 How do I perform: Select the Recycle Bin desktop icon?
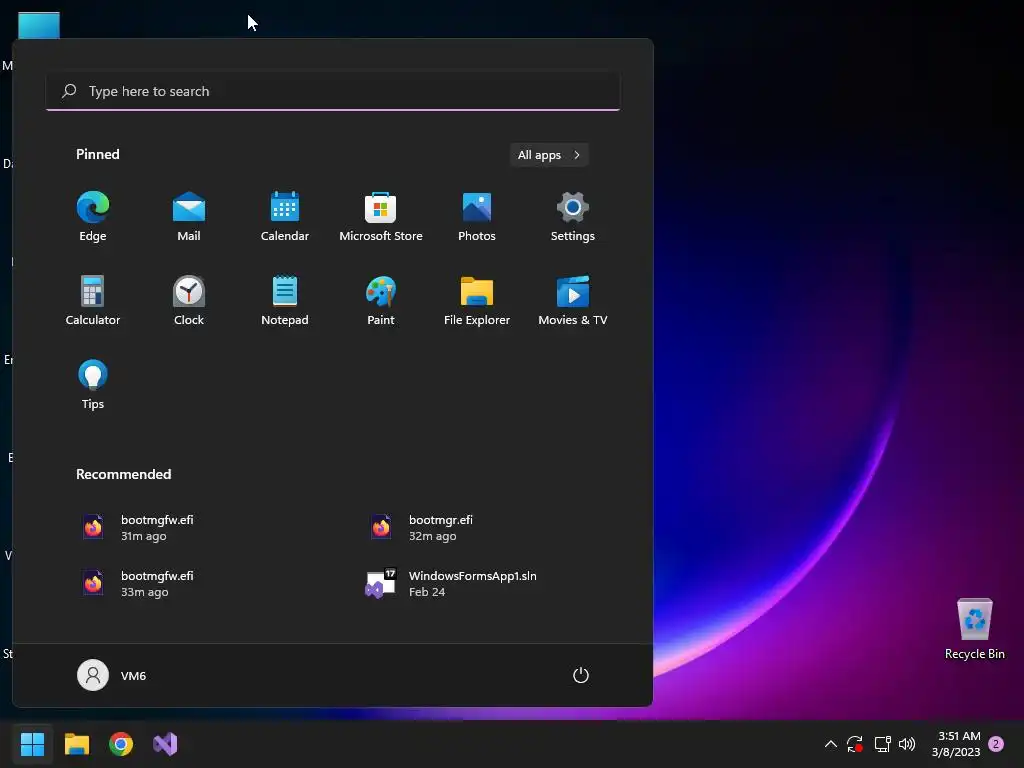[974, 630]
